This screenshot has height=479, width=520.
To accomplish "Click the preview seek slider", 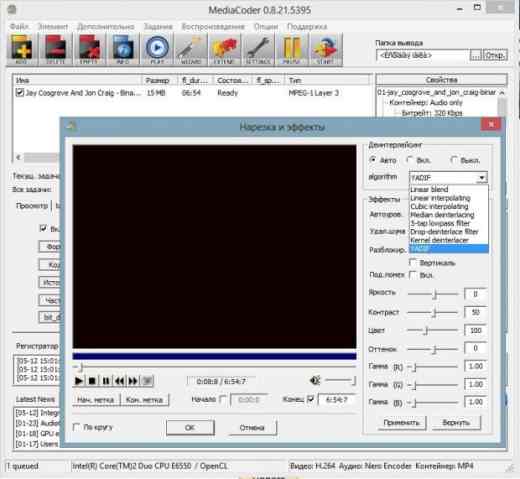I will 214,367.
